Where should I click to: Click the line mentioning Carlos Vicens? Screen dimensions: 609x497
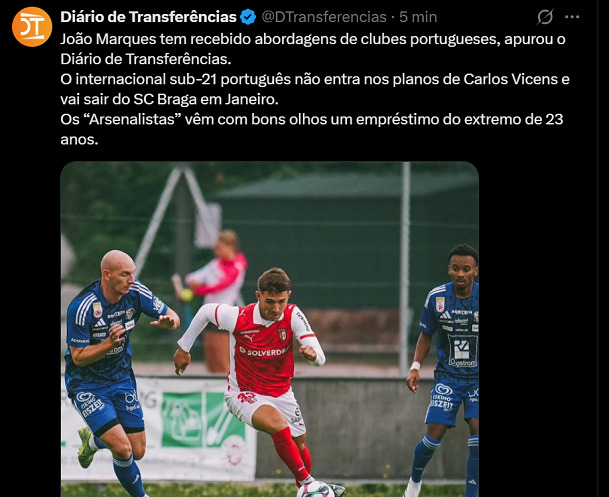click(315, 79)
